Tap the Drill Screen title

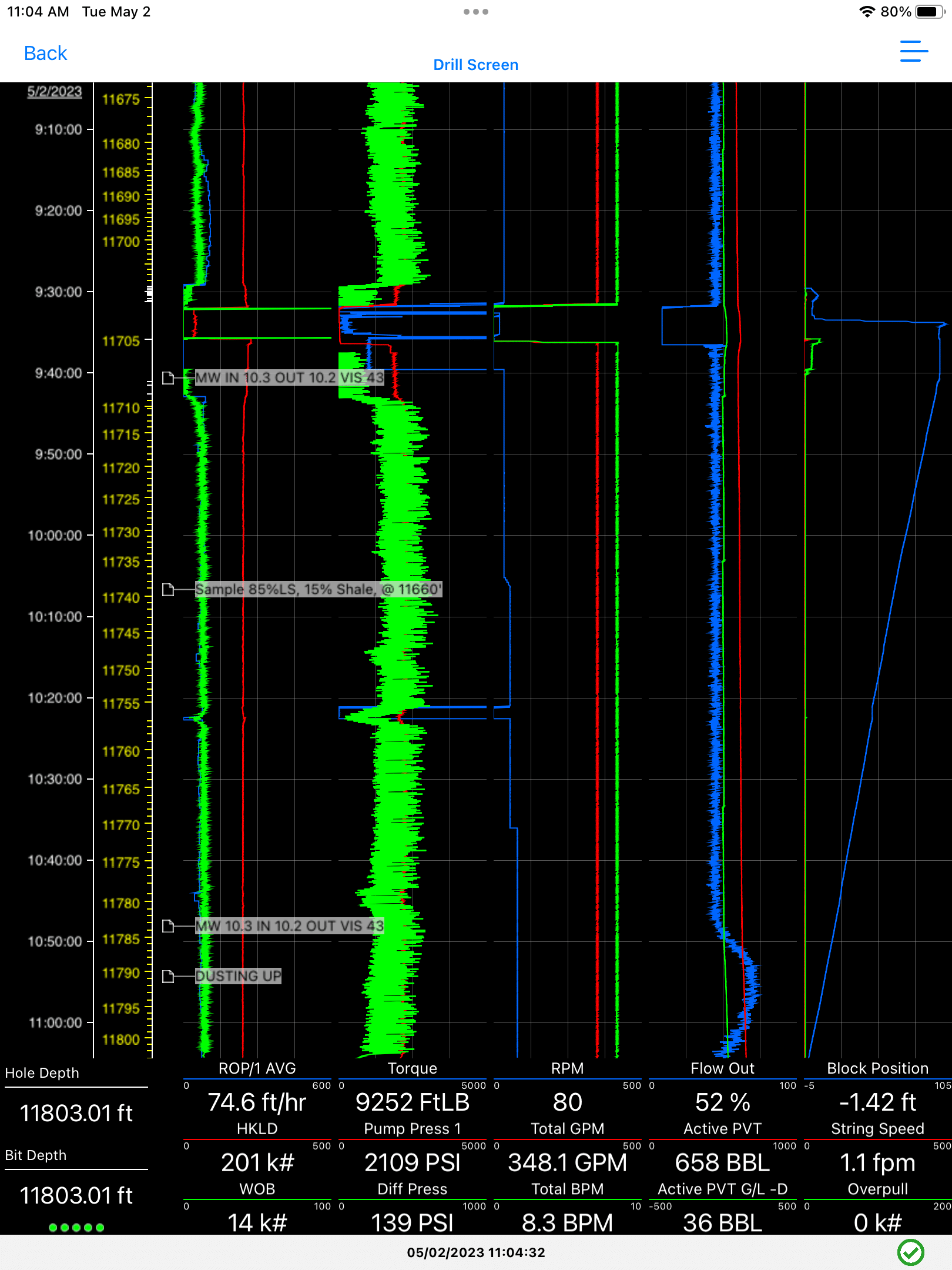475,65
